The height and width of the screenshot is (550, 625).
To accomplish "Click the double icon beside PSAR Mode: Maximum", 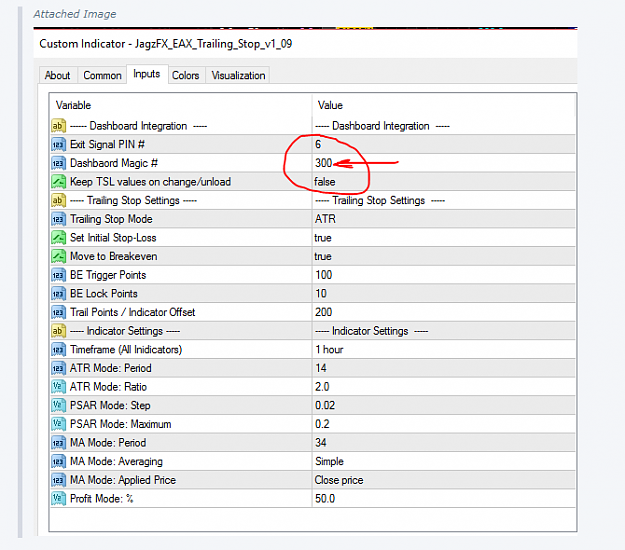I will click(58, 424).
